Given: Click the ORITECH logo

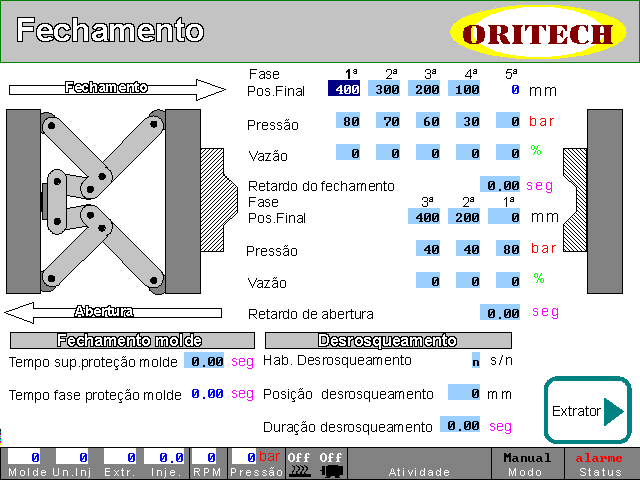Looking at the screenshot, I should [x=544, y=33].
